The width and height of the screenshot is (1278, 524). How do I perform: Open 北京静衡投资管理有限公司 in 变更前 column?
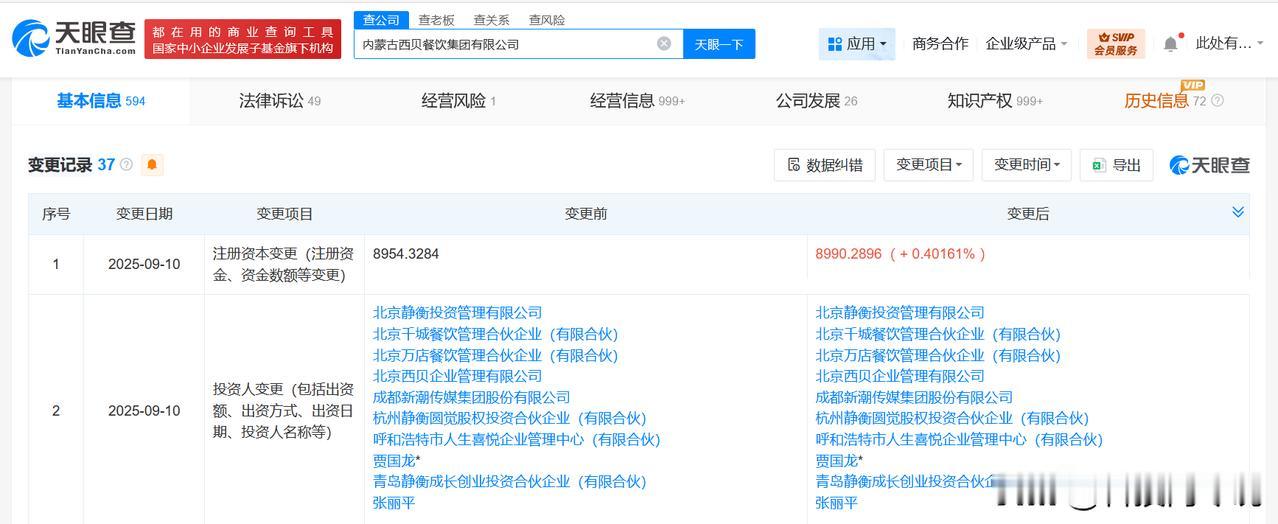click(x=457, y=313)
